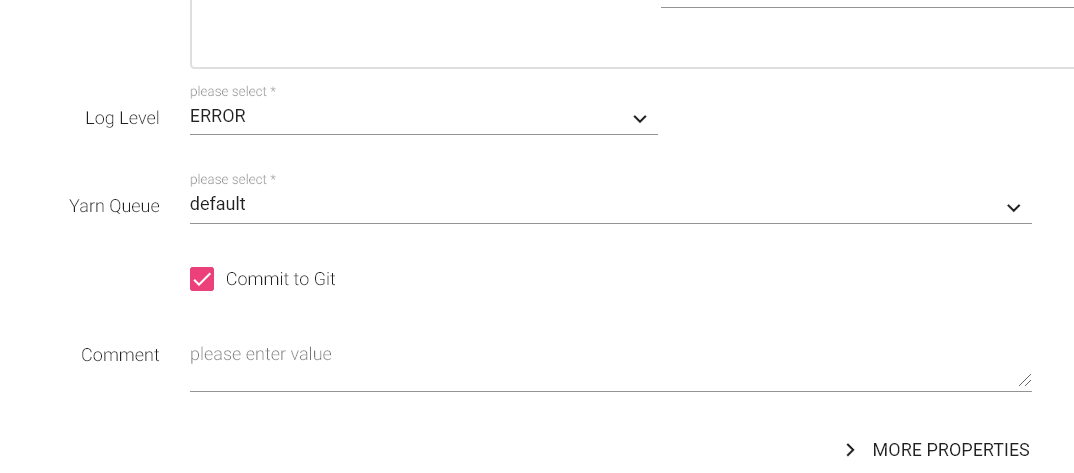Focus the Comment "please enter value" field

click(262, 354)
